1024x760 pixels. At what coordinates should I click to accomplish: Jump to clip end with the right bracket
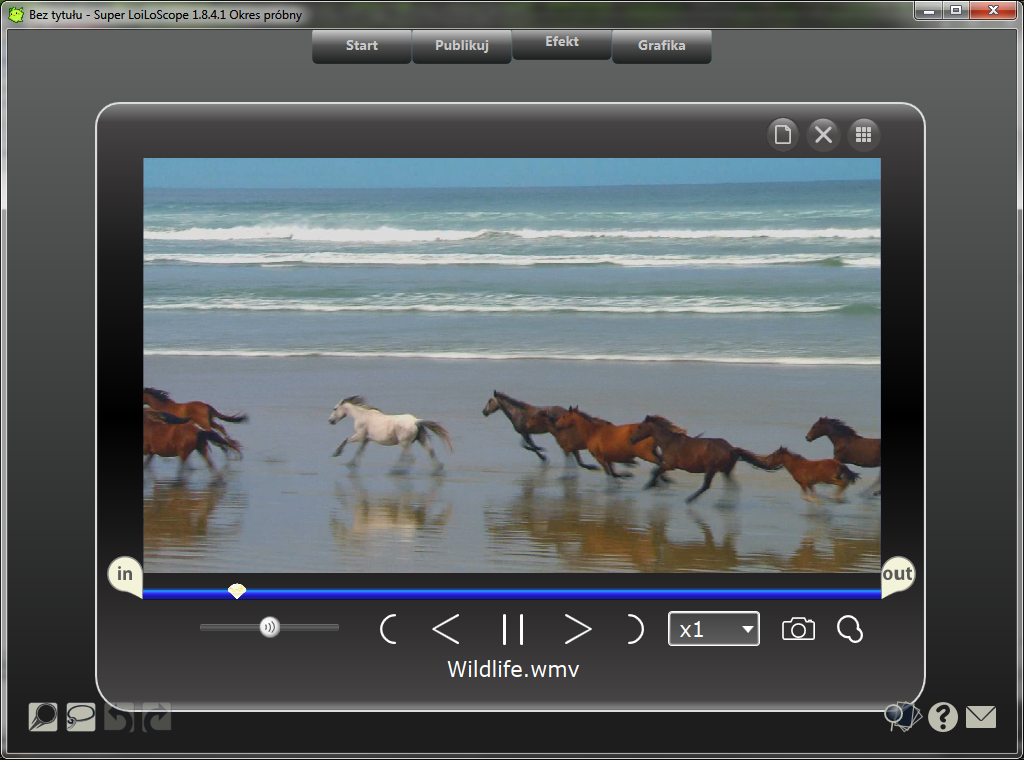coord(635,629)
